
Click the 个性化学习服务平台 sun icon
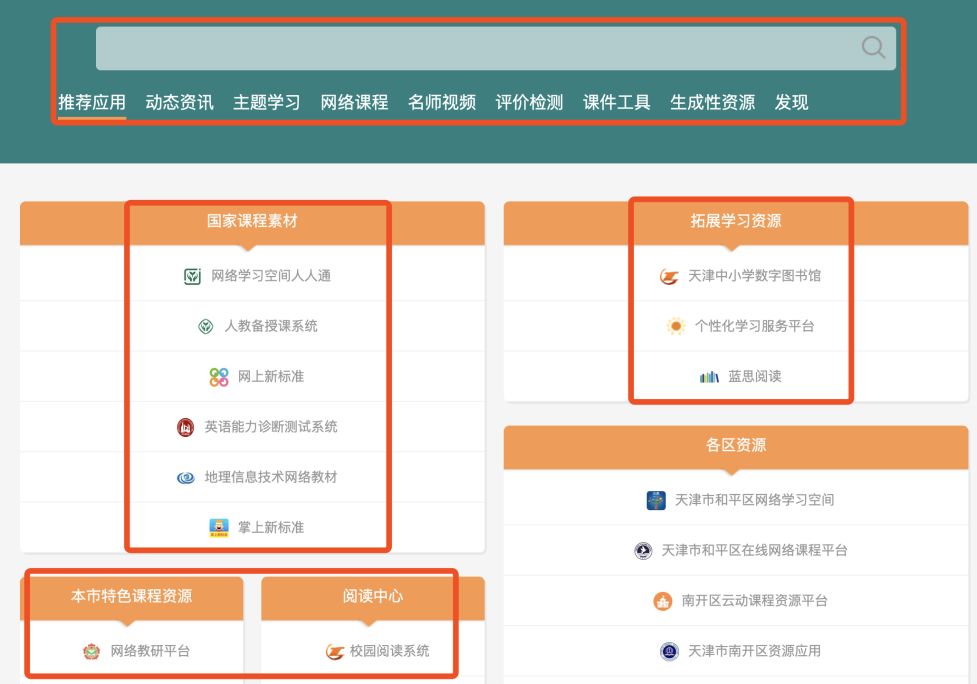tap(675, 326)
